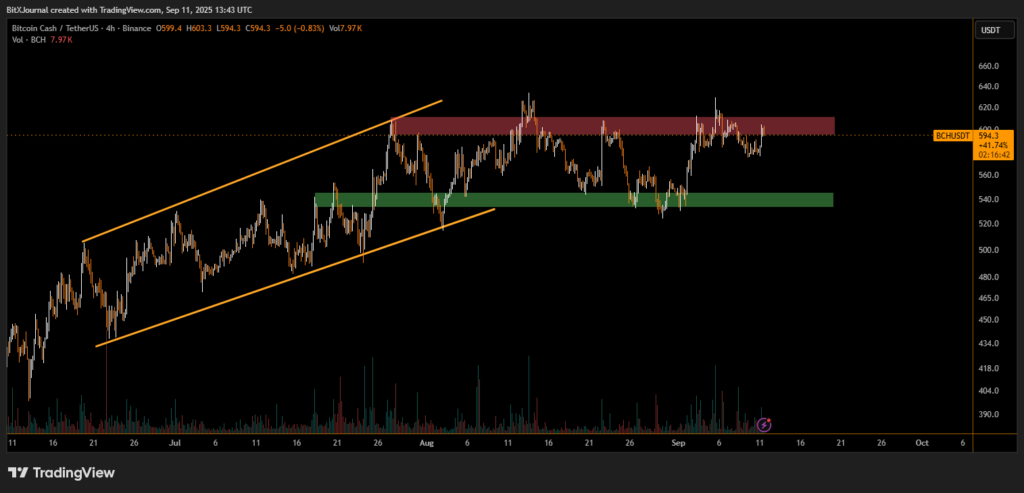Click the 390.0 price axis label

988,415
